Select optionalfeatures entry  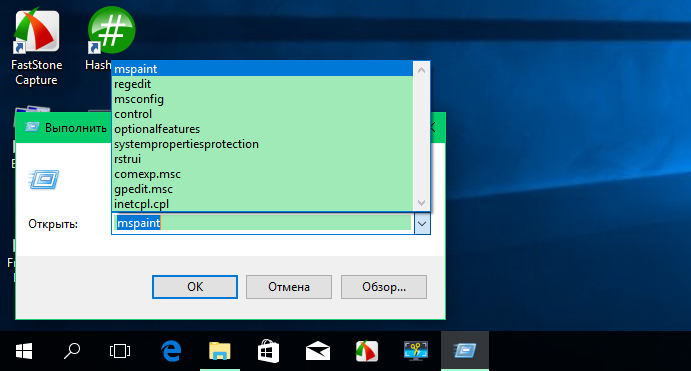click(x=262, y=129)
